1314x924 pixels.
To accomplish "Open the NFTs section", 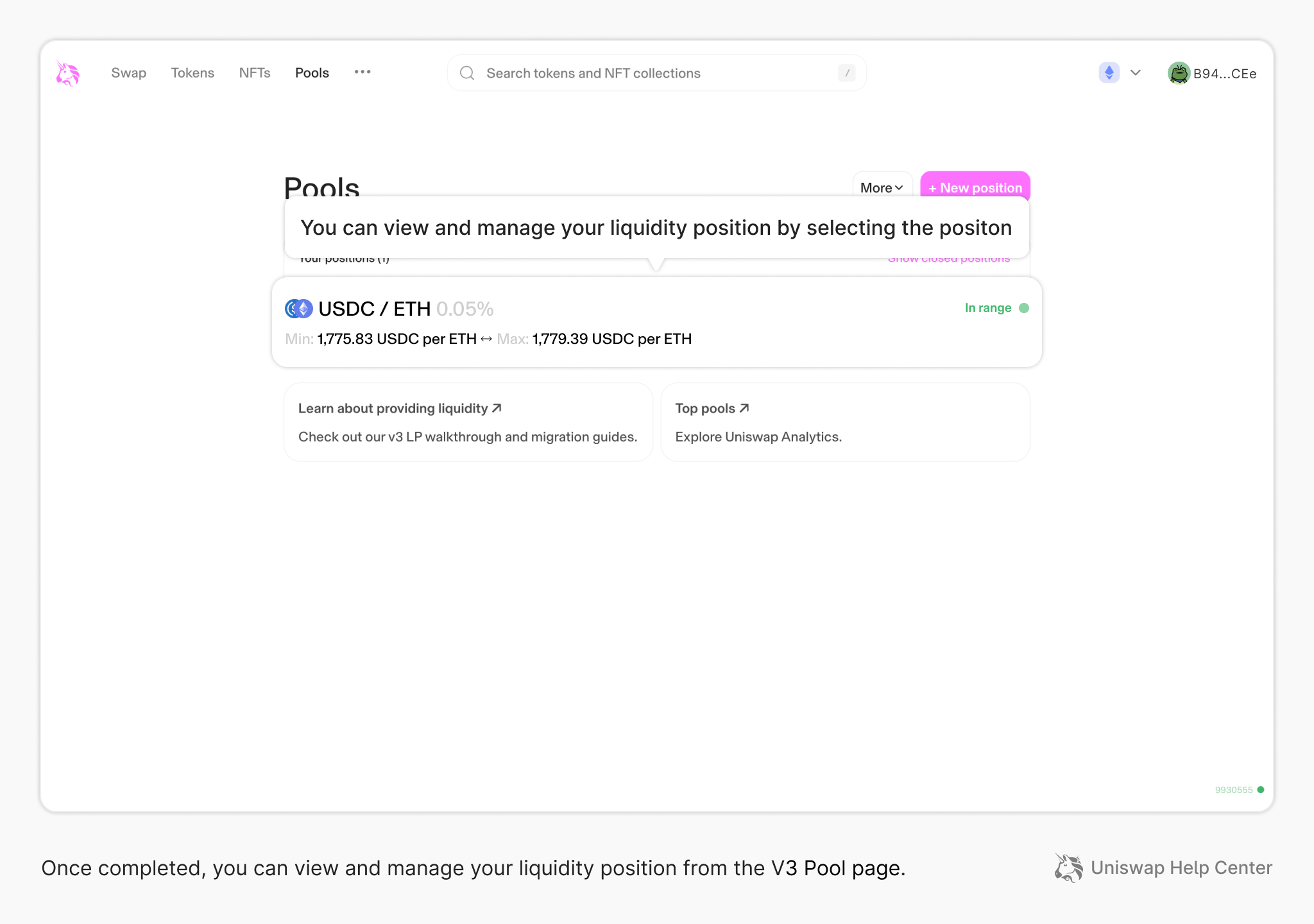I will [255, 73].
